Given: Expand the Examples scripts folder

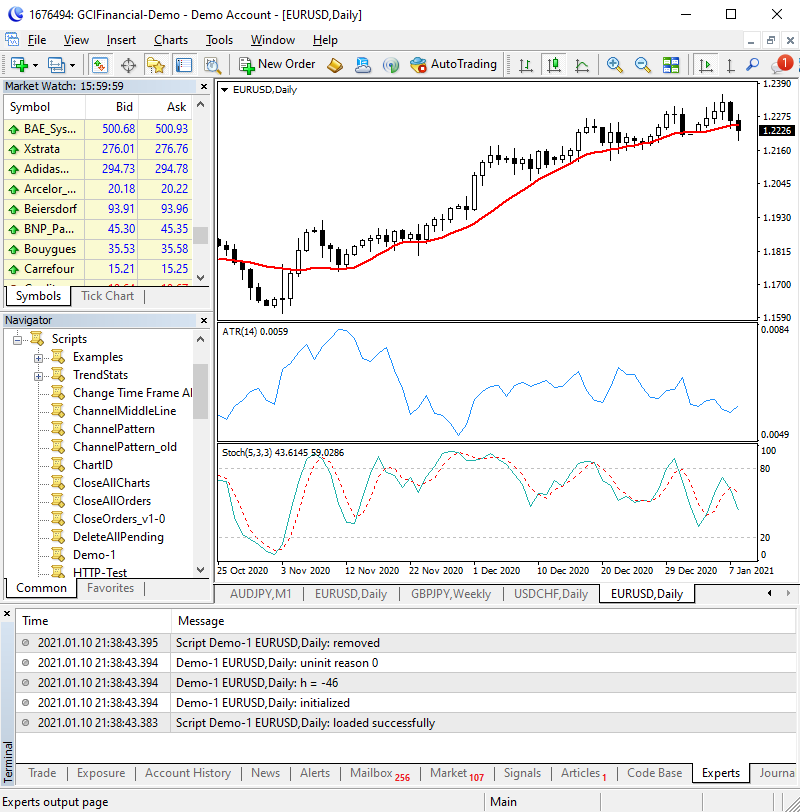Looking at the screenshot, I should point(39,358).
